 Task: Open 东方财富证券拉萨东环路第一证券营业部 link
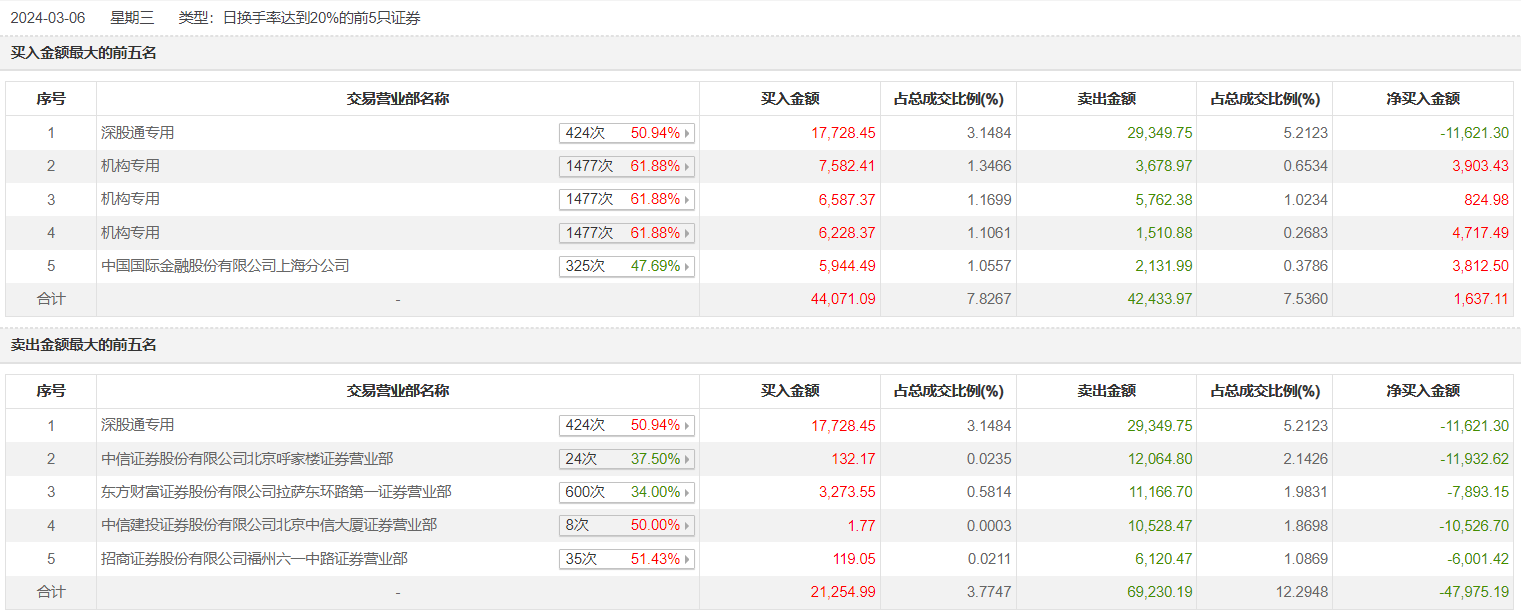(276, 492)
